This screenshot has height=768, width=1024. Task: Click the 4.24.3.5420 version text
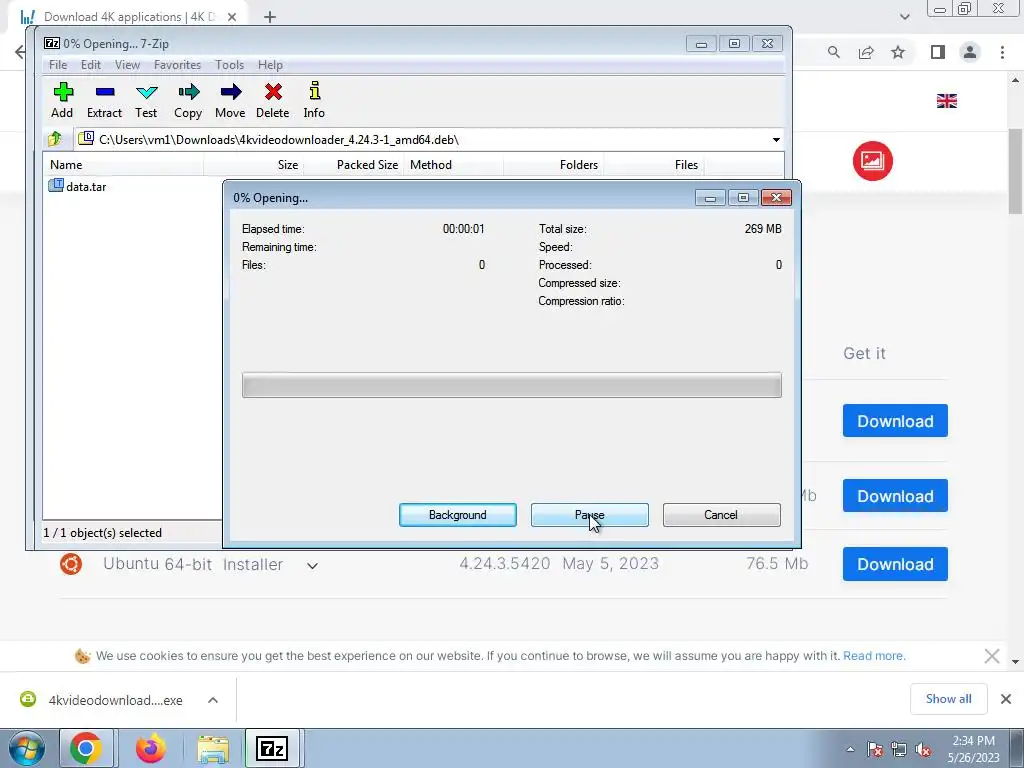coord(505,564)
